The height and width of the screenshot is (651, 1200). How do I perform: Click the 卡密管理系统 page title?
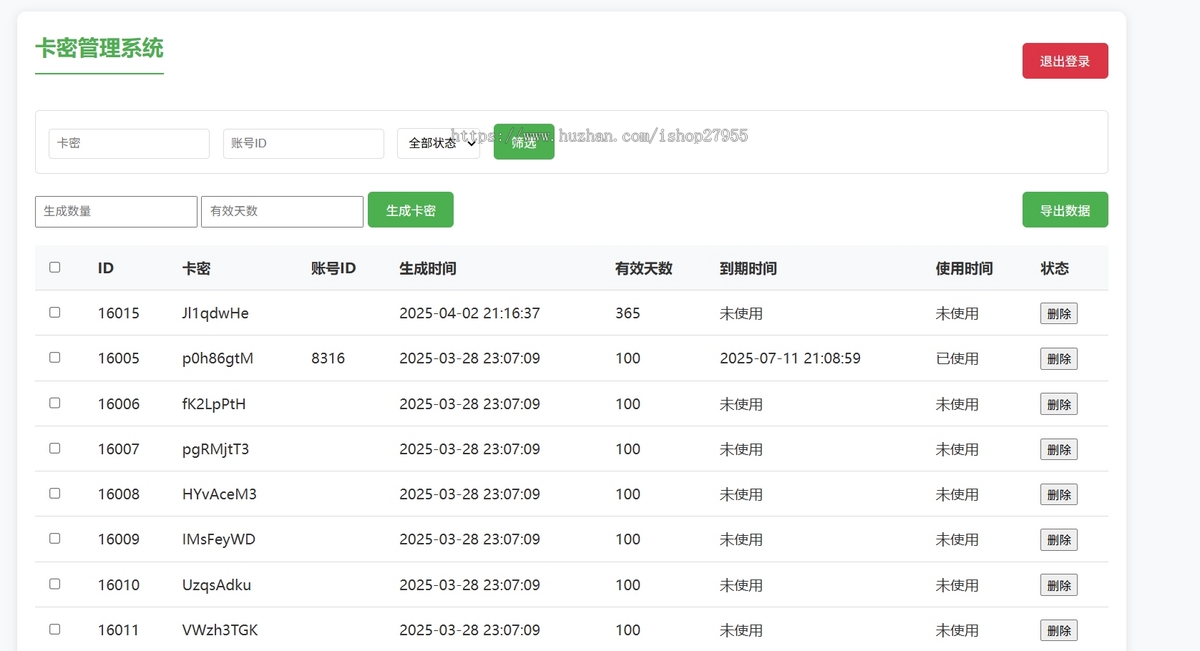pyautogui.click(x=99, y=48)
